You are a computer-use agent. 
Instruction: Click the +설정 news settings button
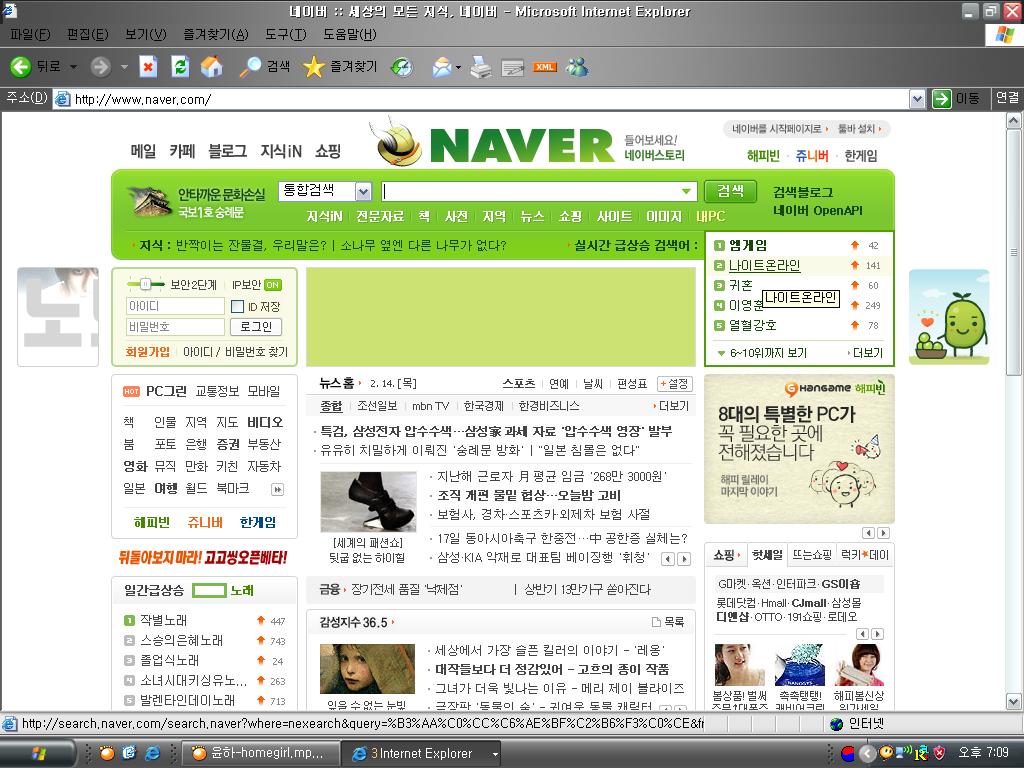675,383
